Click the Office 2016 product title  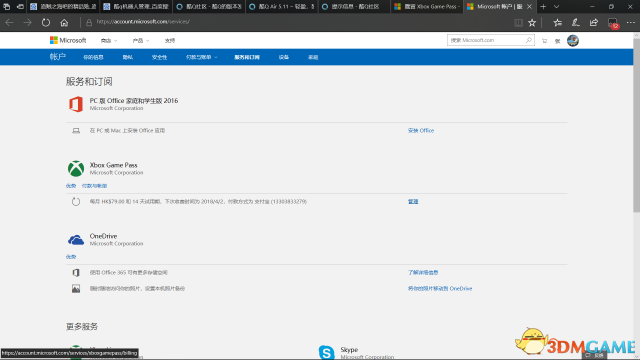click(134, 100)
